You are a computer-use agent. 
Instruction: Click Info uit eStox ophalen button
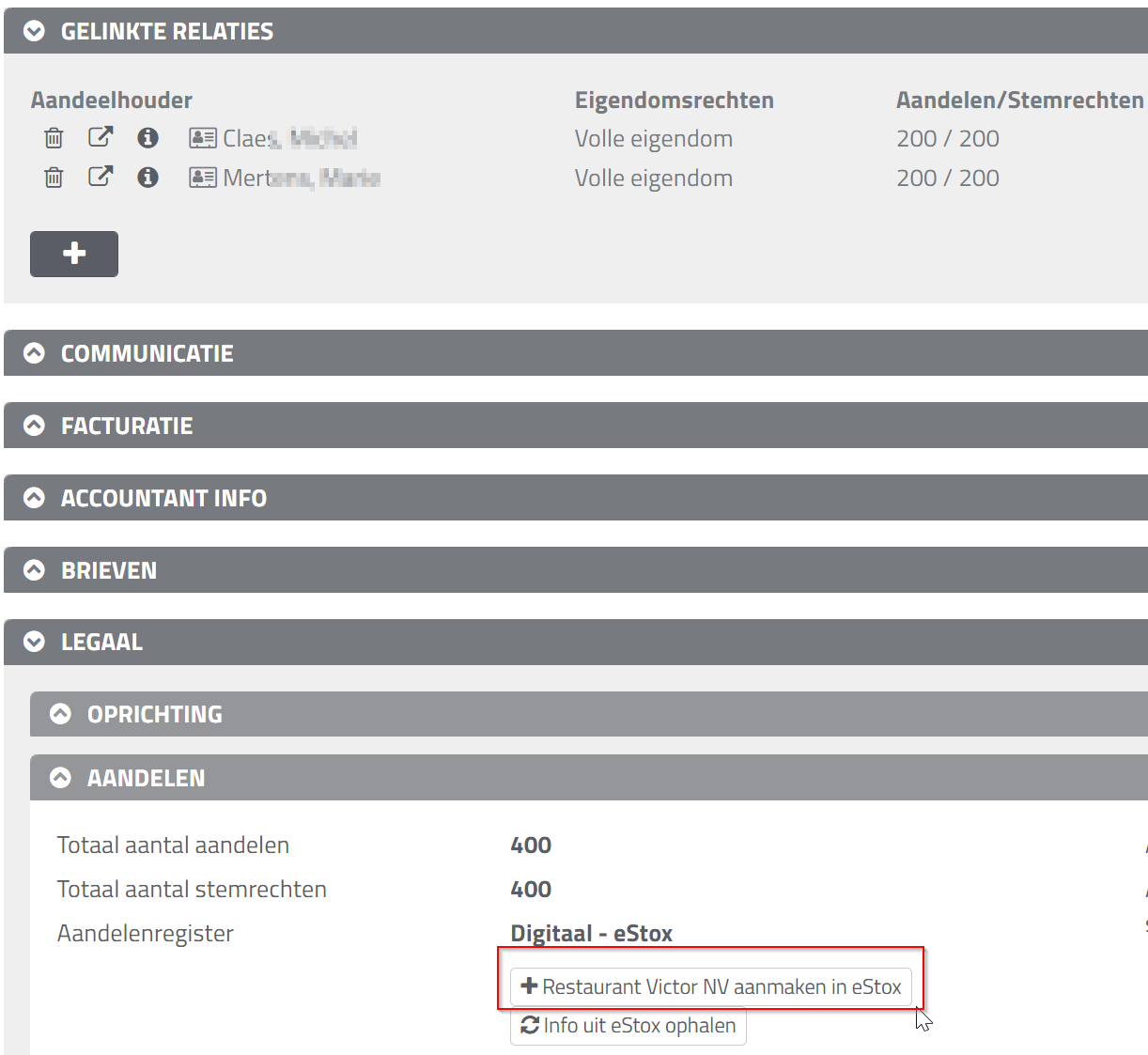point(628,1026)
